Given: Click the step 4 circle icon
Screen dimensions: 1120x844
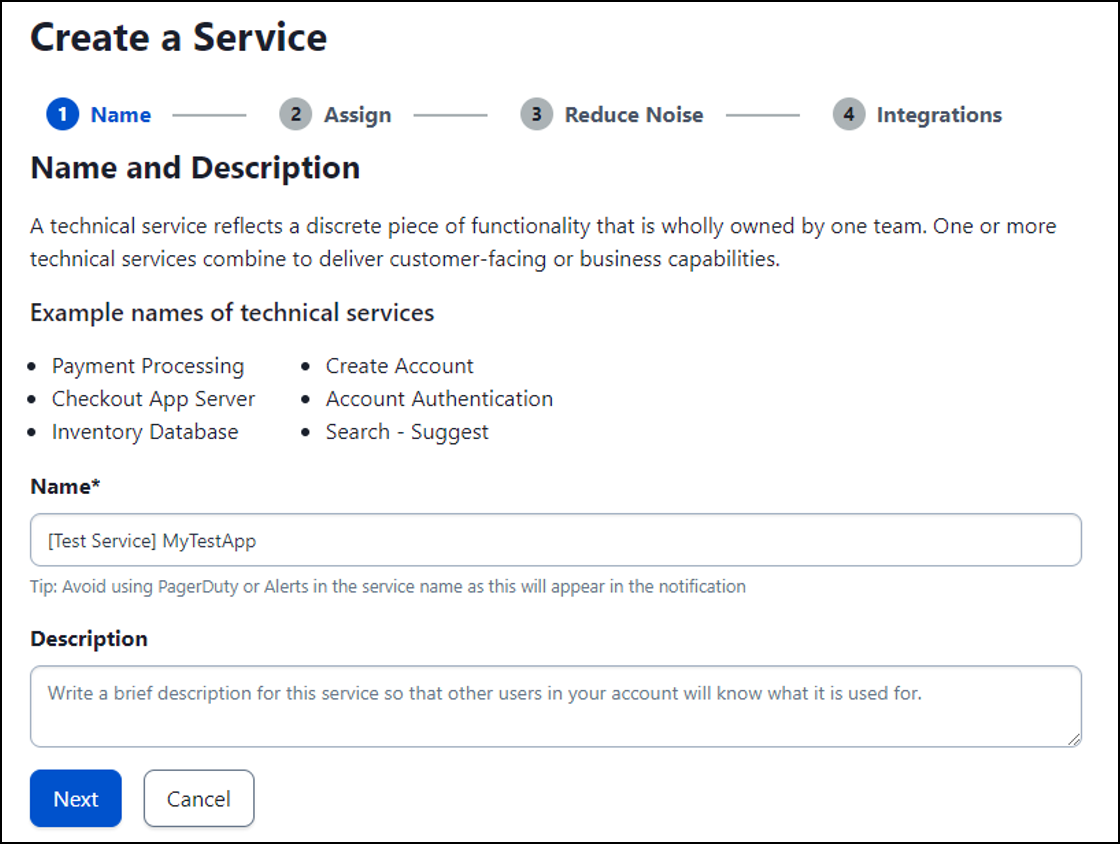Looking at the screenshot, I should pos(848,115).
